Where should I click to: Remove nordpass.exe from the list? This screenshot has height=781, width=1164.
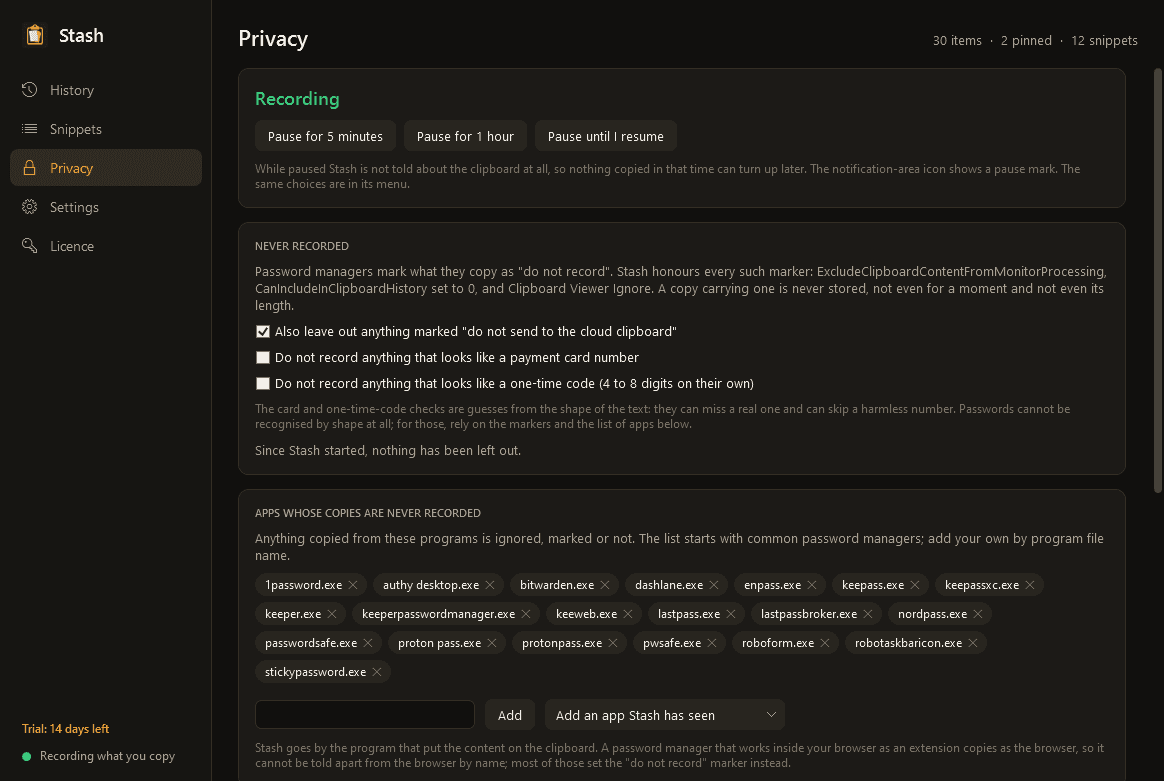pos(978,614)
